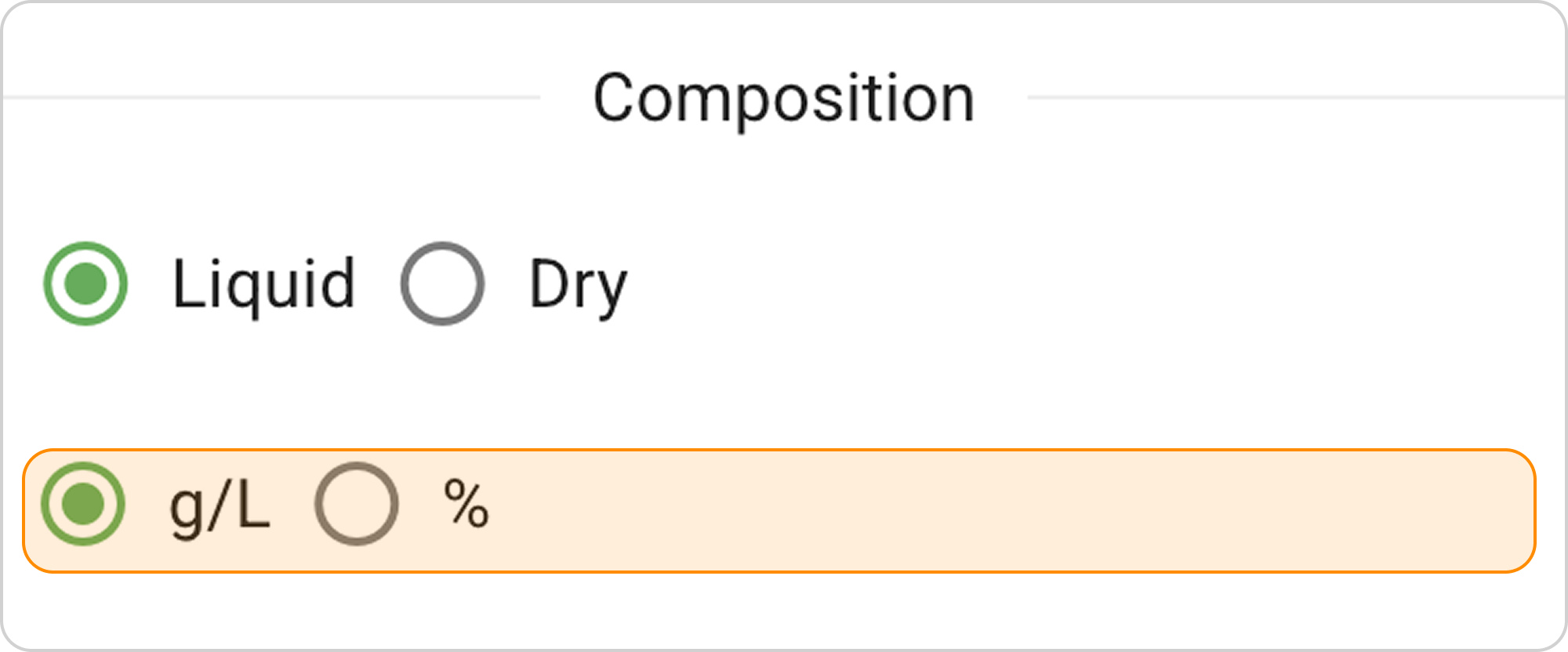Set composition type to Liquid

[x=85, y=283]
